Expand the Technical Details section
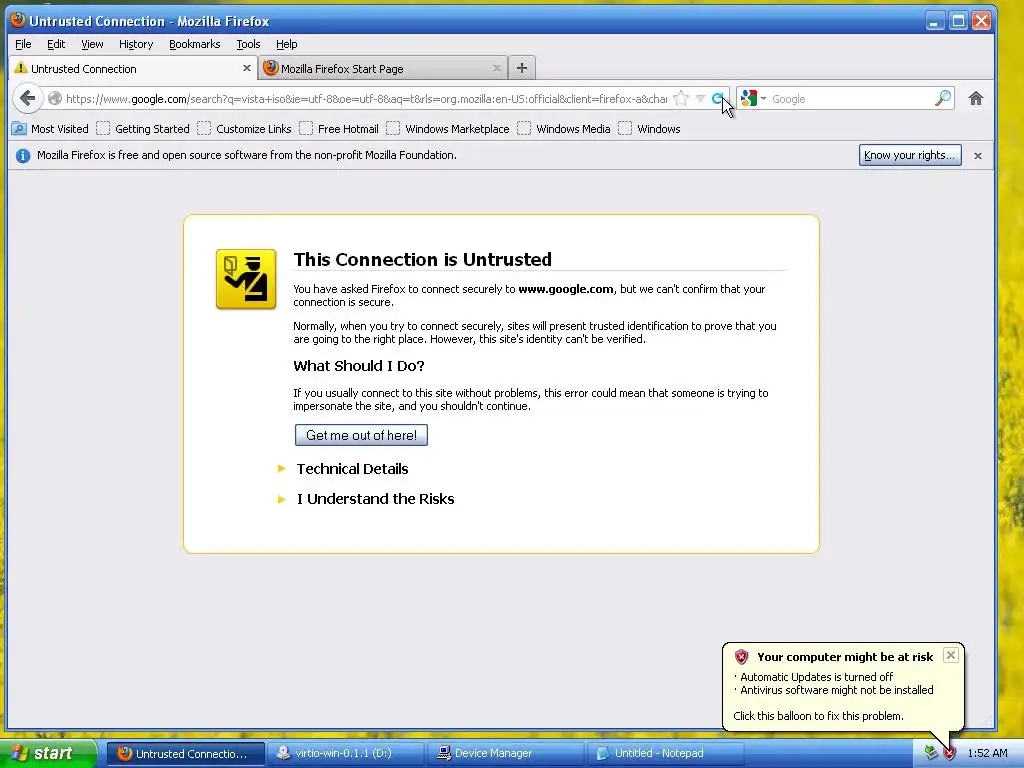This screenshot has height=768, width=1024. (351, 469)
